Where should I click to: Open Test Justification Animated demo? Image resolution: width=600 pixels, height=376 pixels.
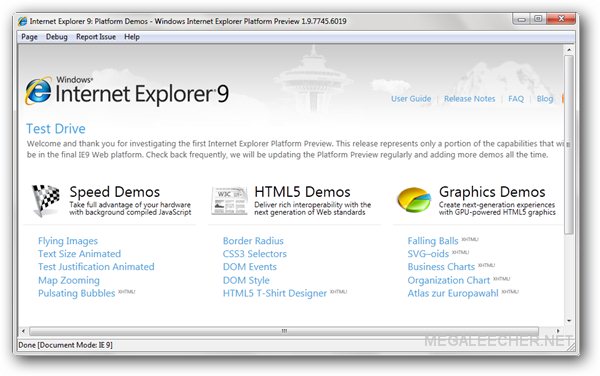pyautogui.click(x=96, y=267)
